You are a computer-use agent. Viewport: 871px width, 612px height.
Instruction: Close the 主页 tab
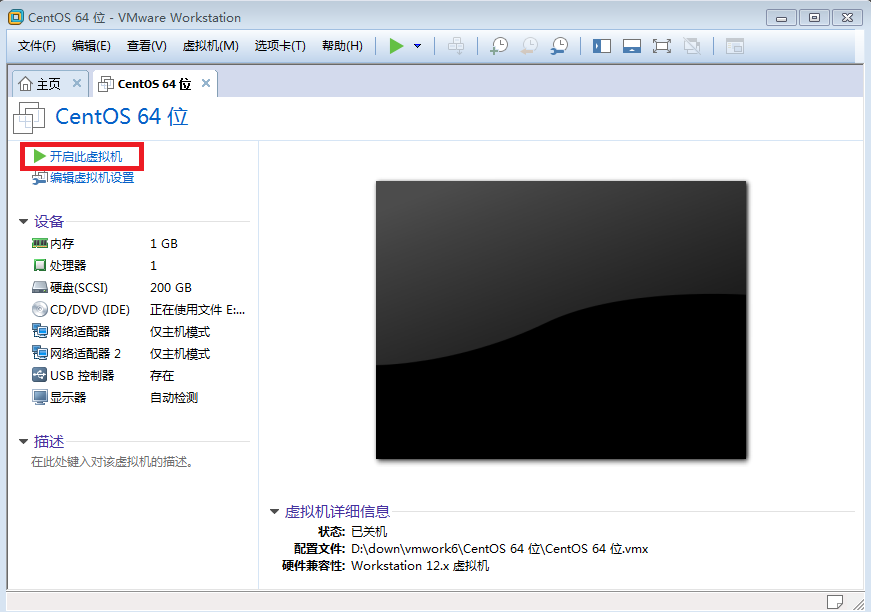(x=77, y=83)
